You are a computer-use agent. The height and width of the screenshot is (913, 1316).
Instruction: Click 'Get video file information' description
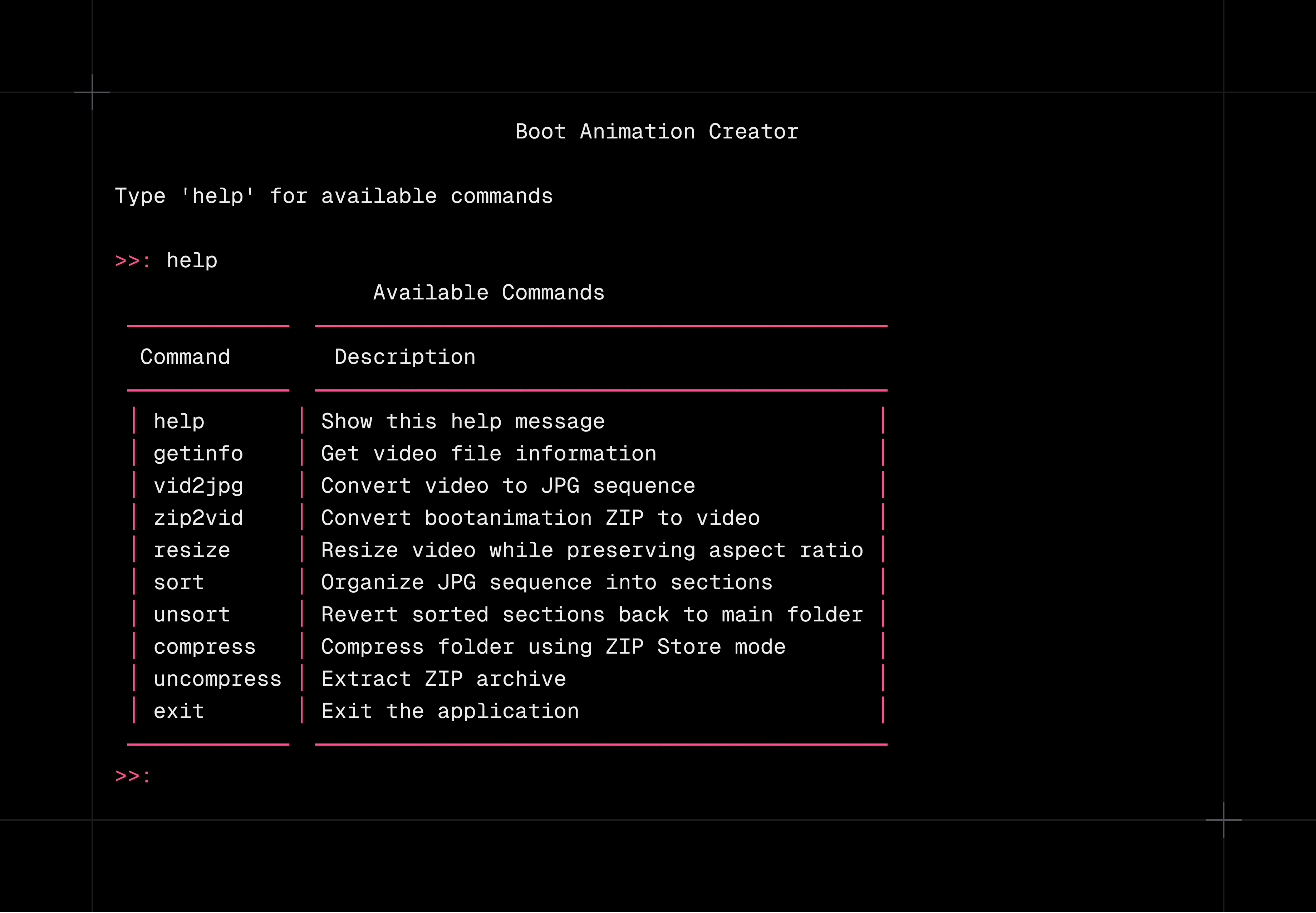click(x=489, y=454)
